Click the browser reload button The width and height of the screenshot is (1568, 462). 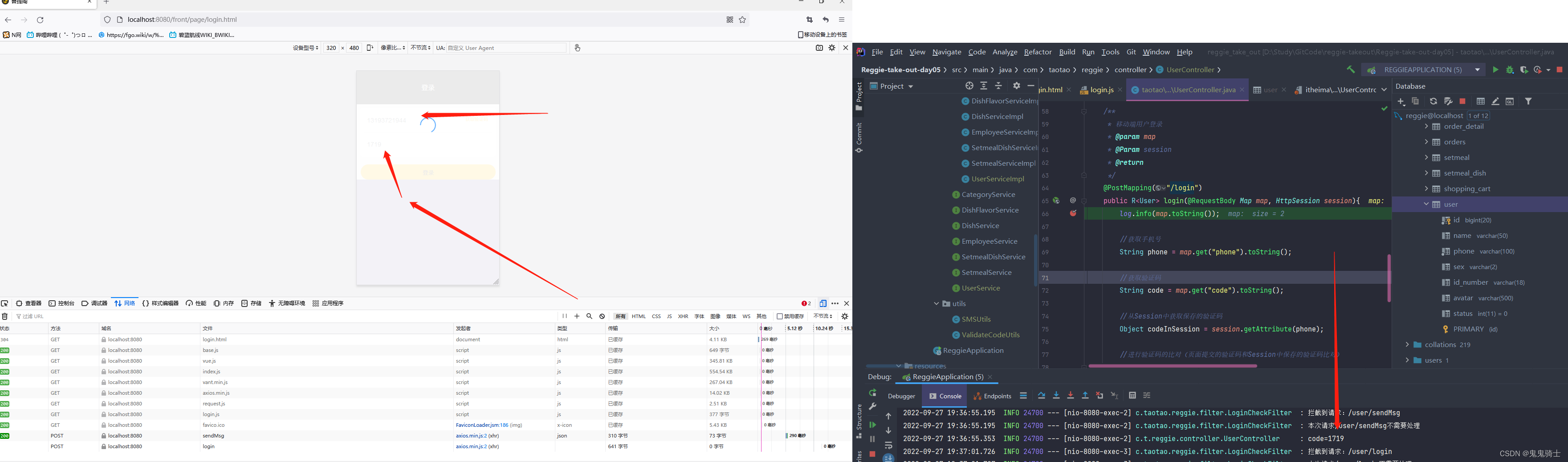[x=40, y=20]
